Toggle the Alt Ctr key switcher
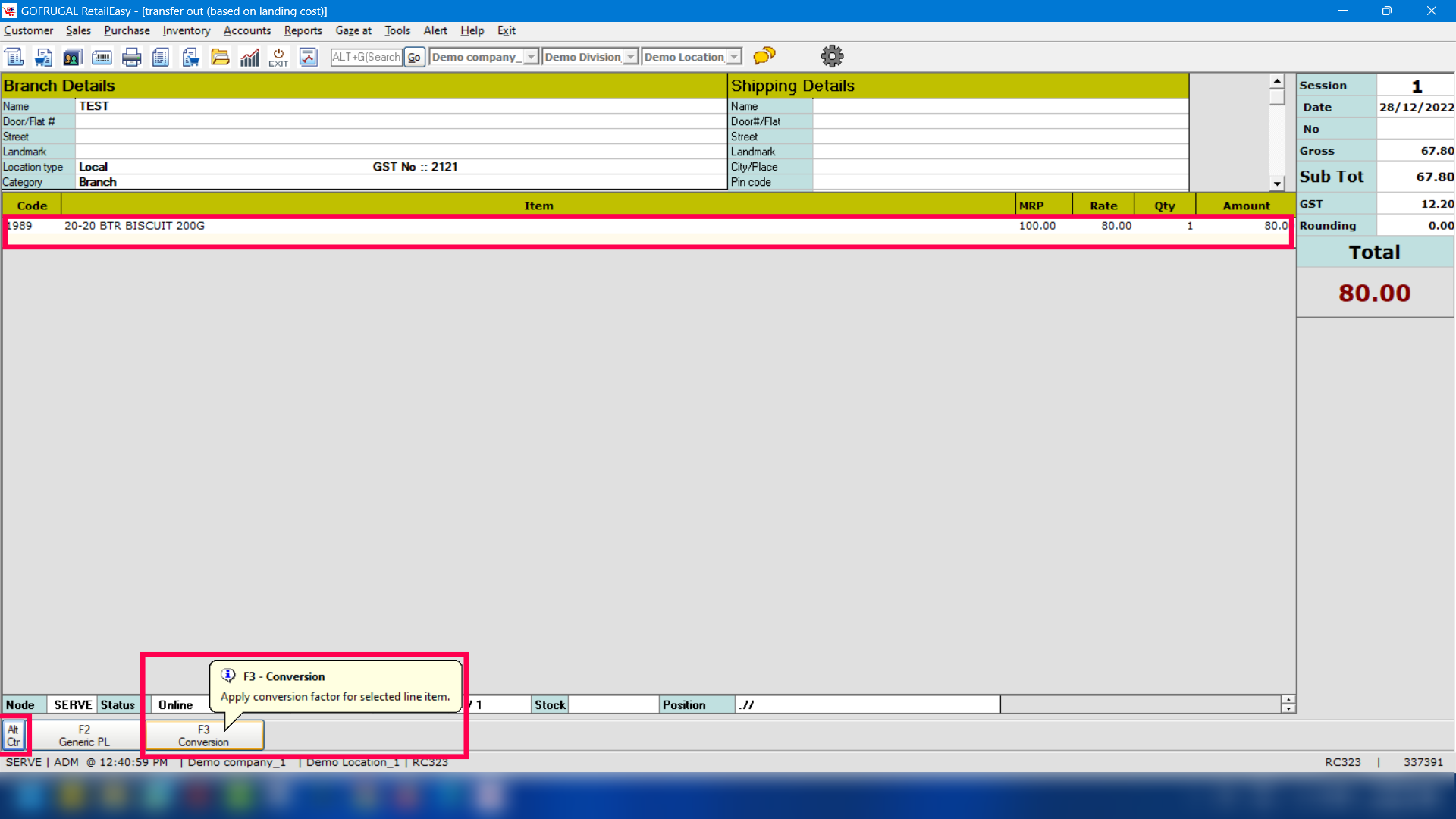The width and height of the screenshot is (1456, 819). (x=14, y=735)
